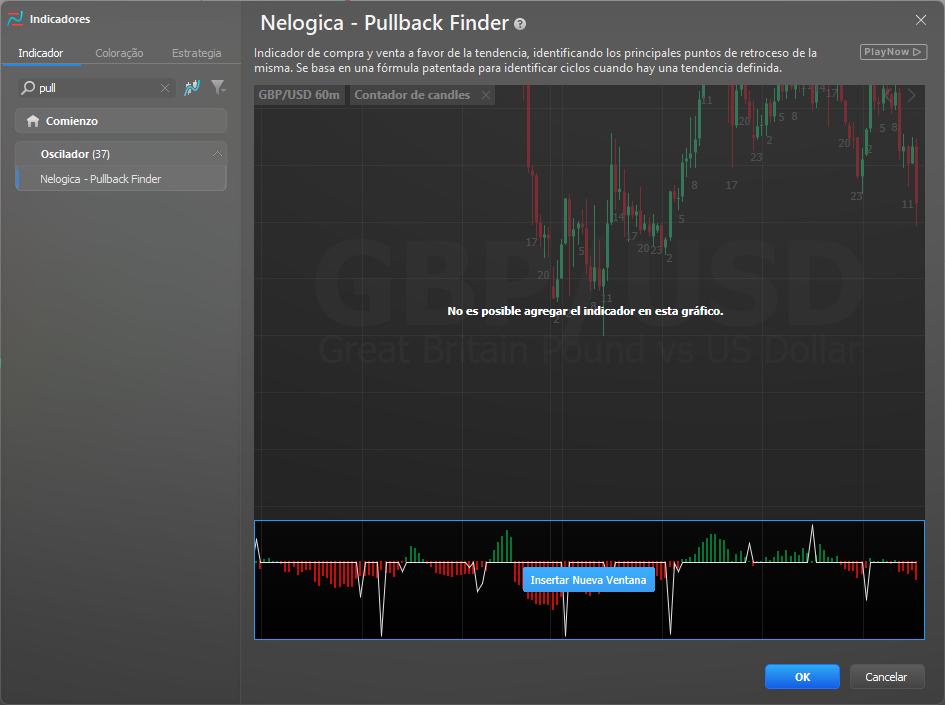Open the help question mark icon

(520, 24)
